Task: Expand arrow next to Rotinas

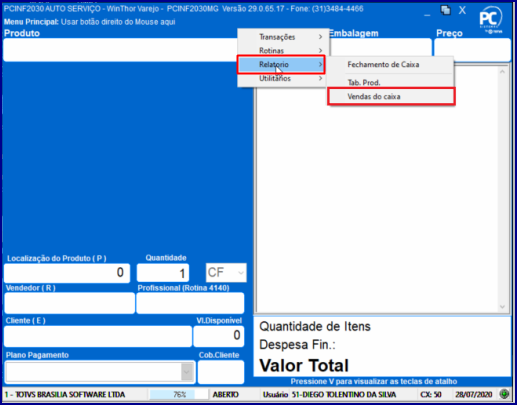Action: pyautogui.click(x=320, y=50)
